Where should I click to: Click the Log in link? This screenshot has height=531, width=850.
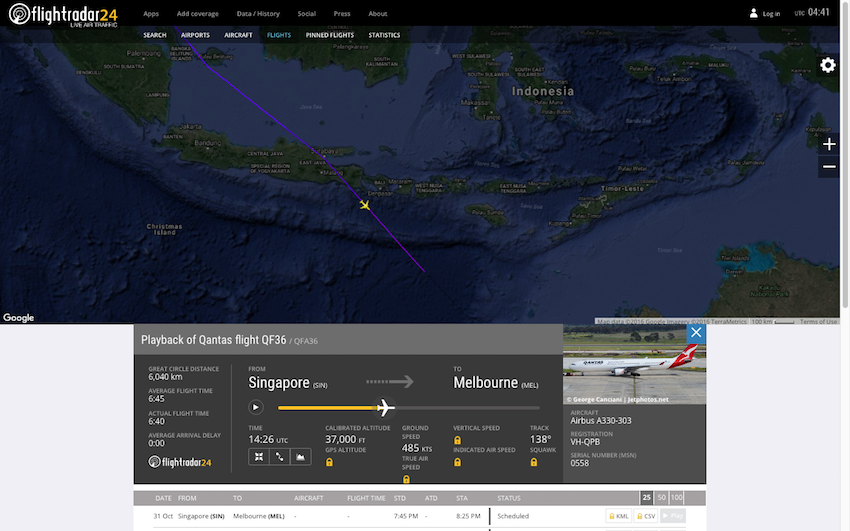(771, 14)
